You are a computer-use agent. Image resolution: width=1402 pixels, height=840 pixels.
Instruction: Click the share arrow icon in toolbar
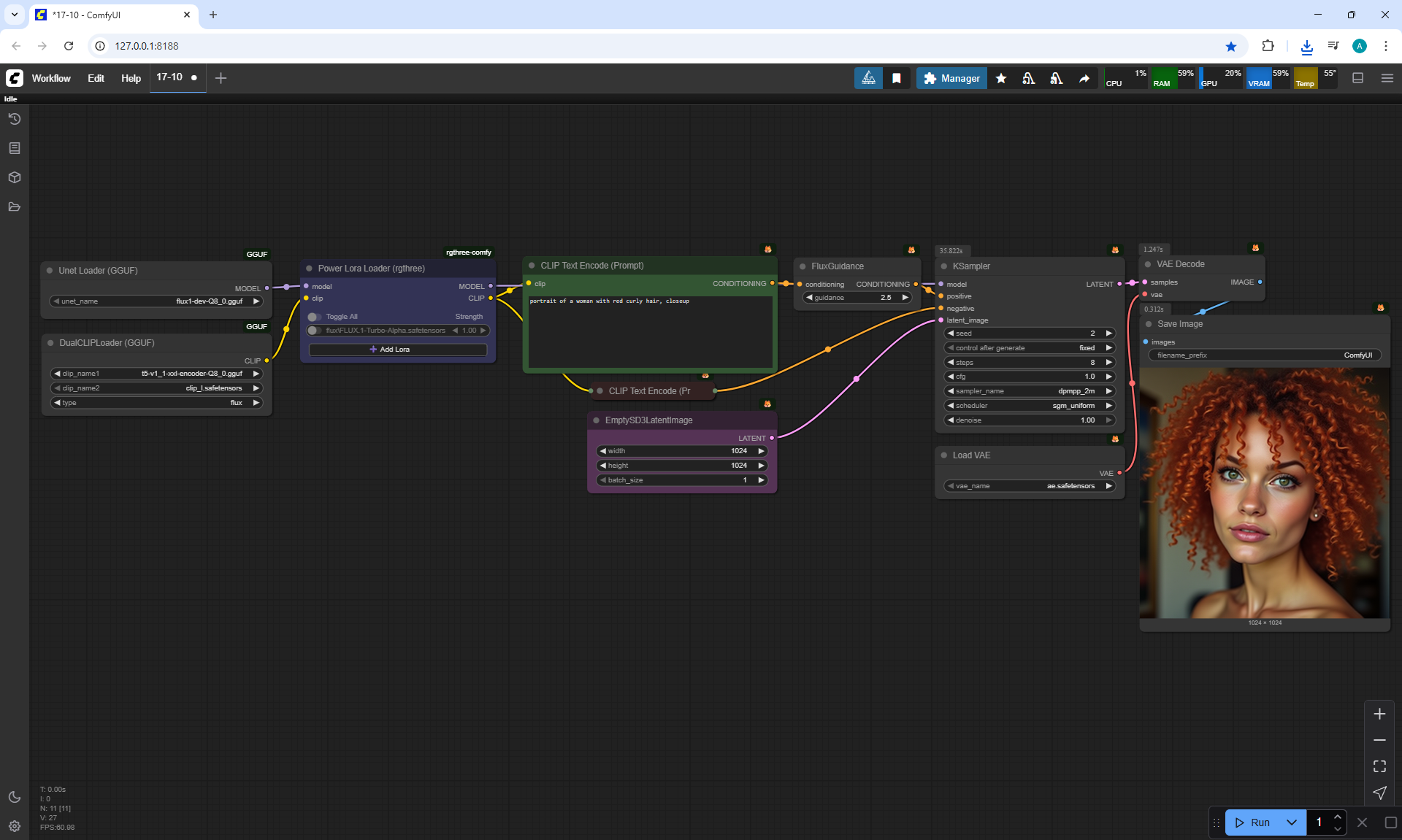1084,78
